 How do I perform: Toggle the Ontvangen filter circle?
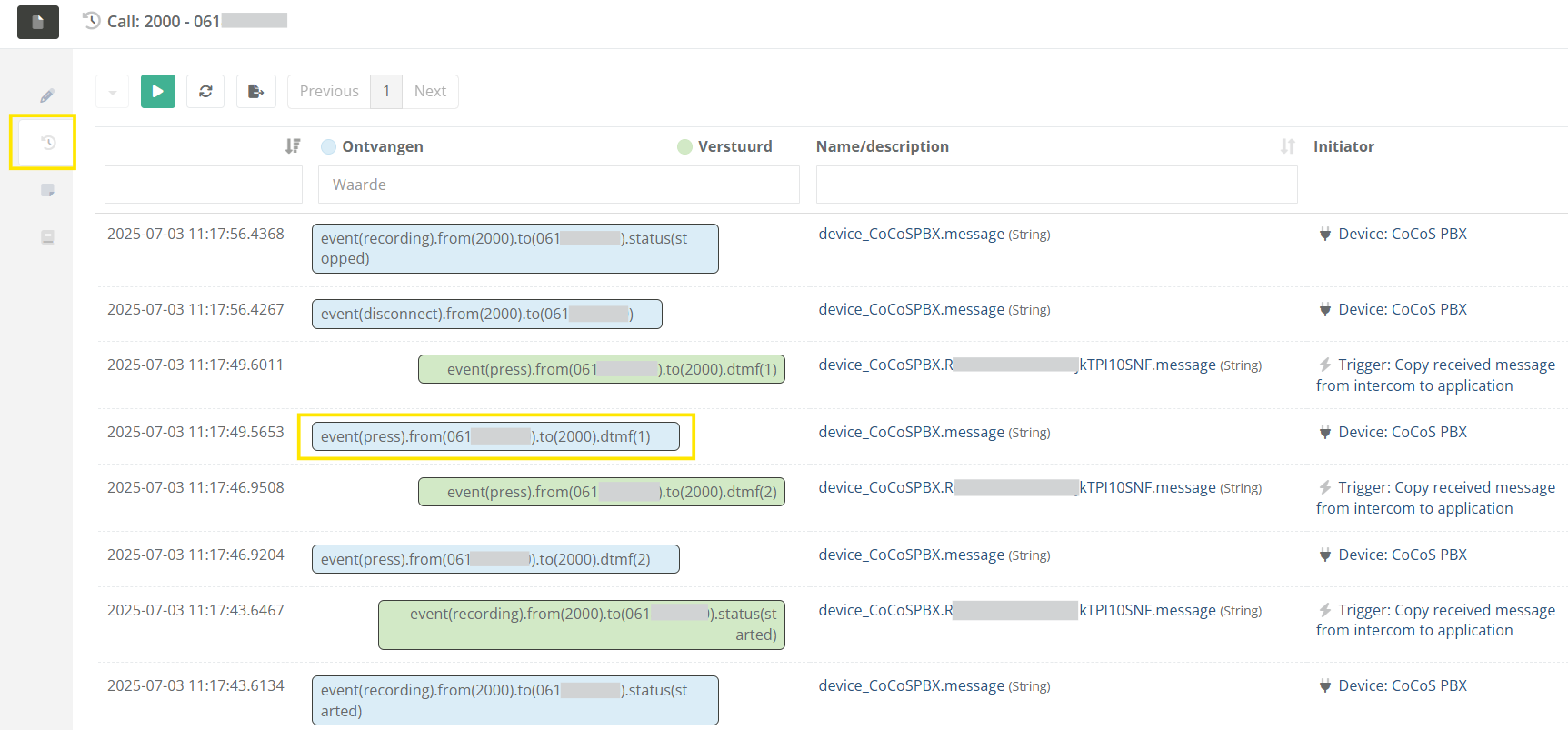tap(329, 146)
